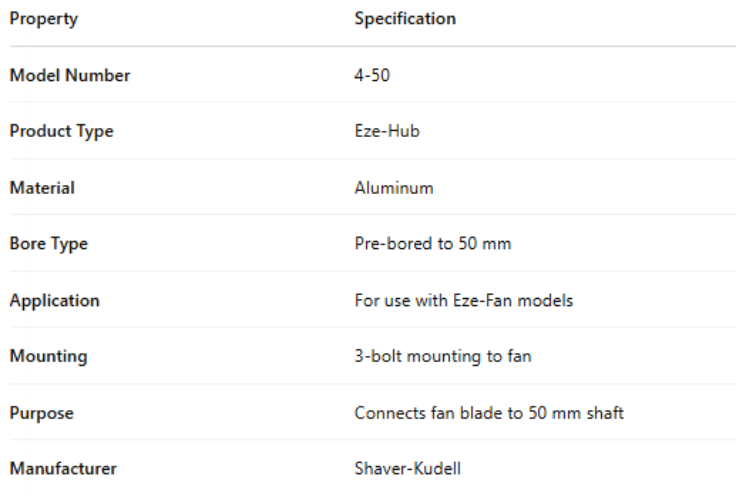The width and height of the screenshot is (736, 500).
Task: Click the Aluminum material value
Action: pos(394,187)
